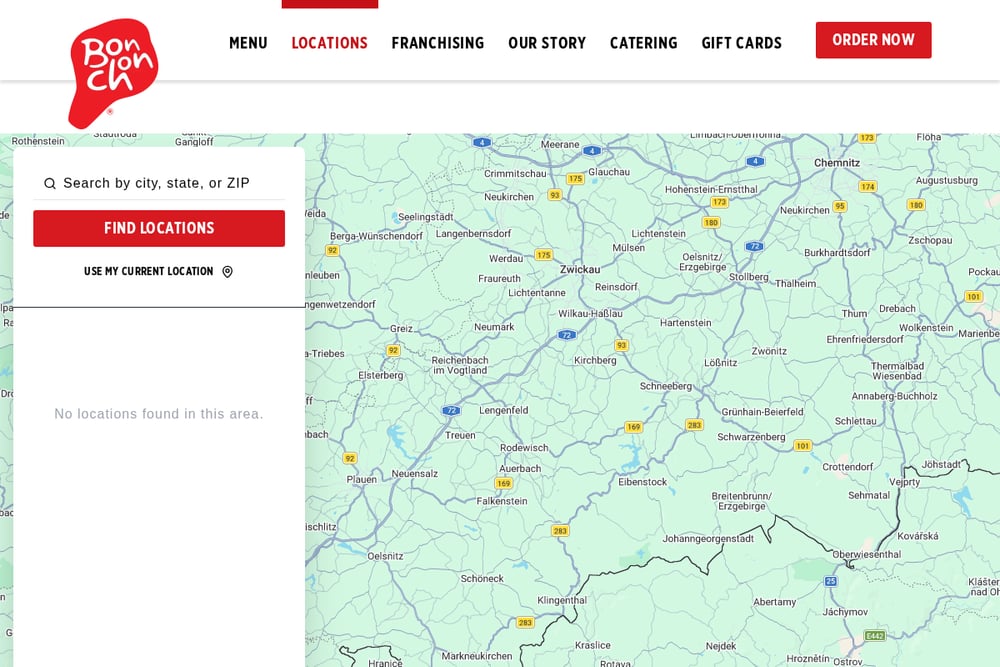Click the 'No locations found in this area.' text
The height and width of the screenshot is (667, 1000).
point(159,414)
